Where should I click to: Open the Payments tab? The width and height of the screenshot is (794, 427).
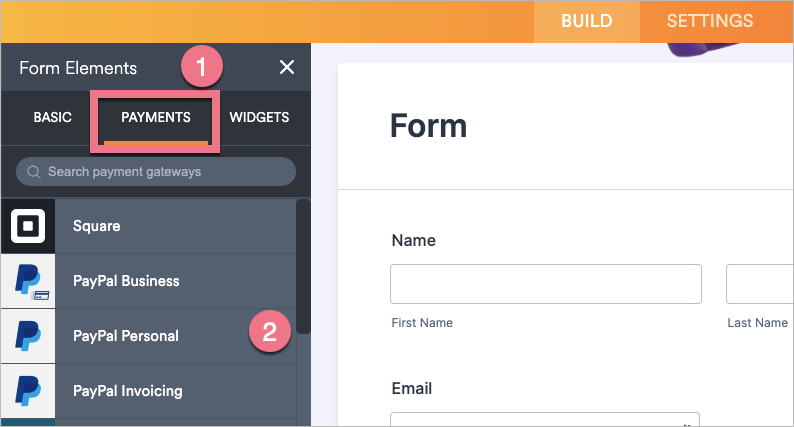(x=155, y=117)
